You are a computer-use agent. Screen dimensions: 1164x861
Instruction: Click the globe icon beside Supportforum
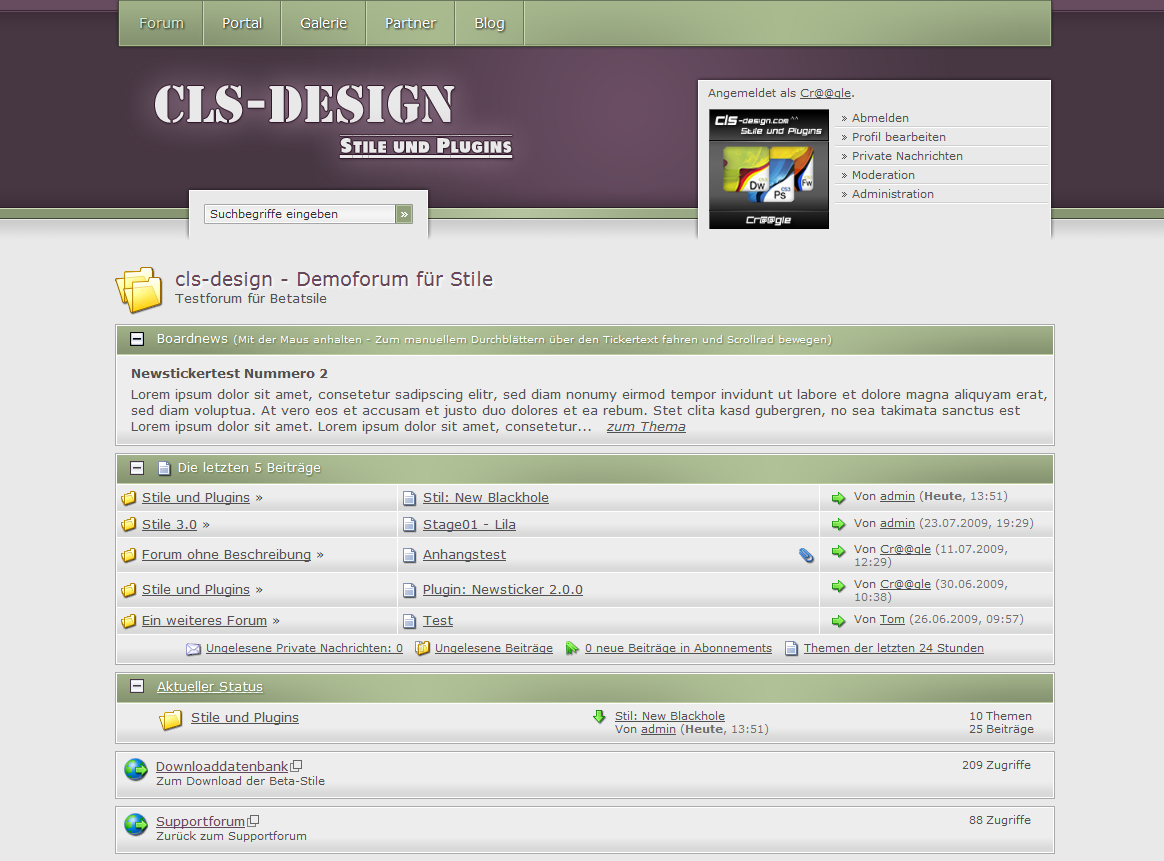136,824
